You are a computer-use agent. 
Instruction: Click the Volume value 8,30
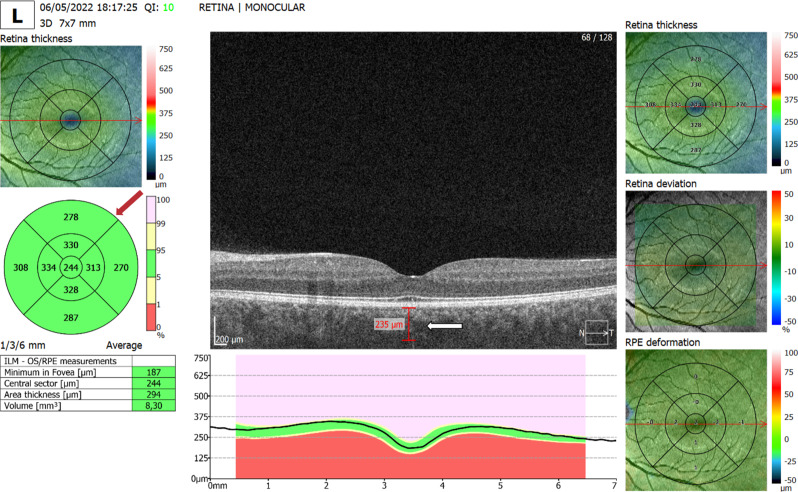click(x=154, y=406)
